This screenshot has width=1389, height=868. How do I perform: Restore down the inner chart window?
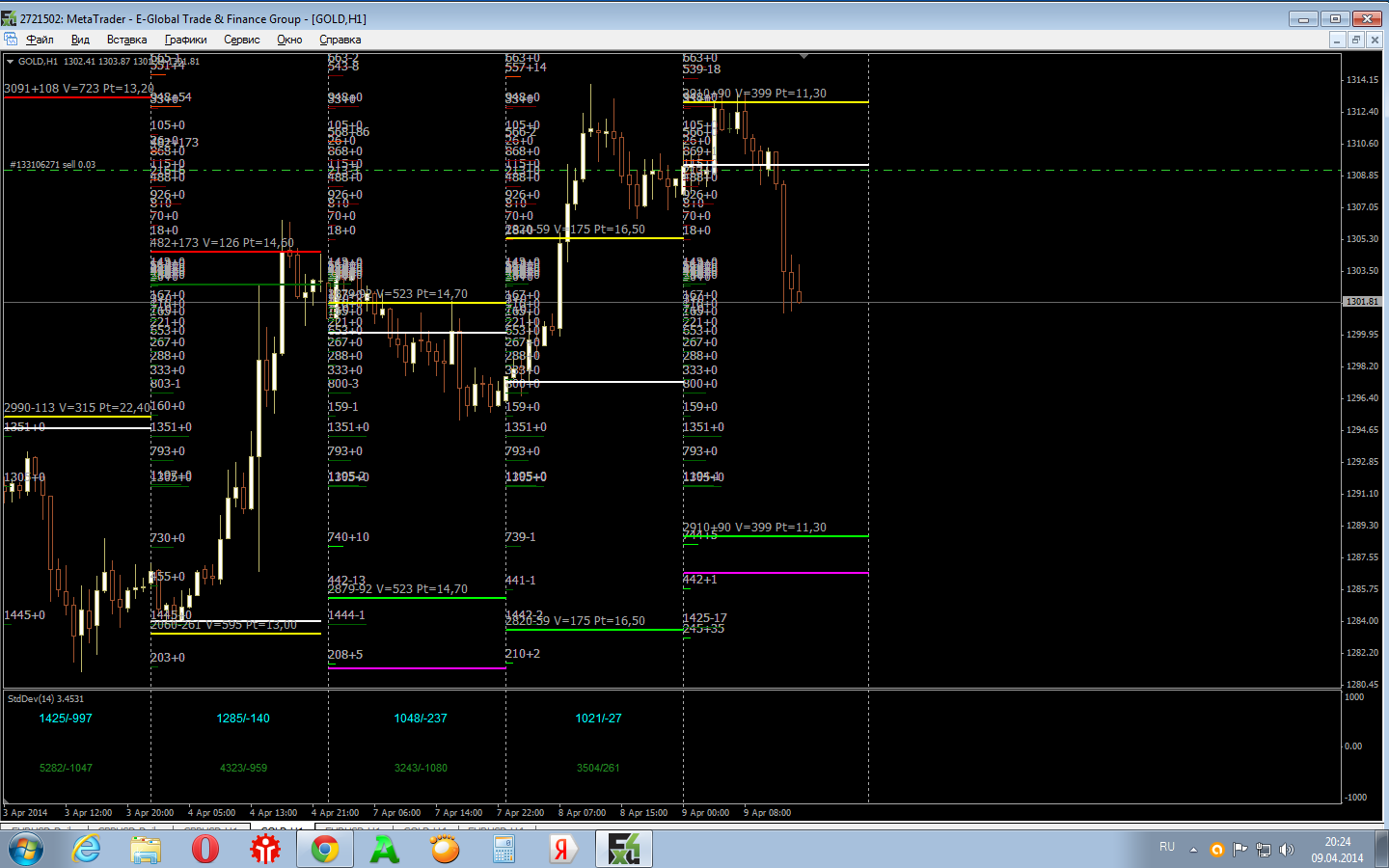tap(1355, 40)
